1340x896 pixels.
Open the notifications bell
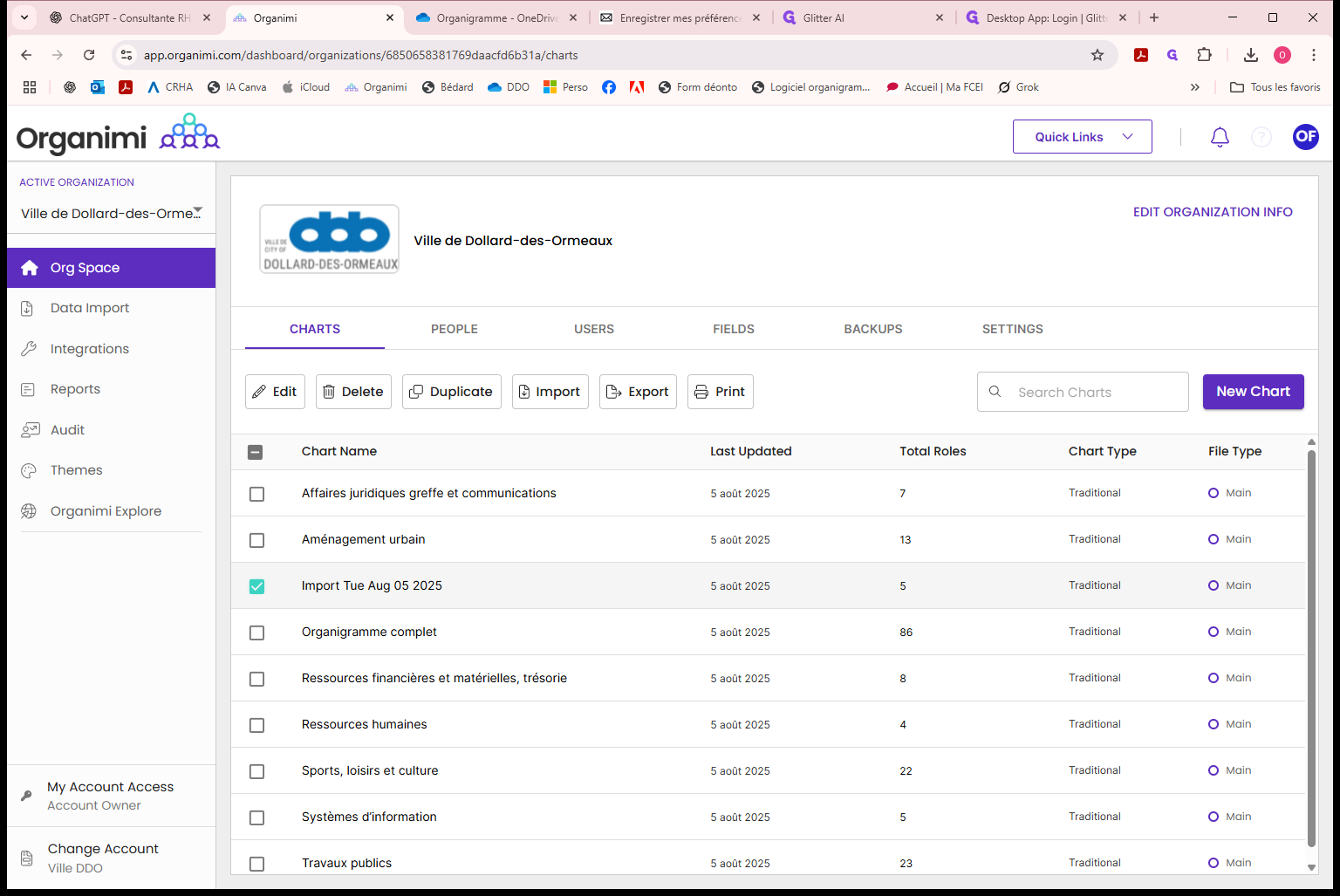point(1220,137)
